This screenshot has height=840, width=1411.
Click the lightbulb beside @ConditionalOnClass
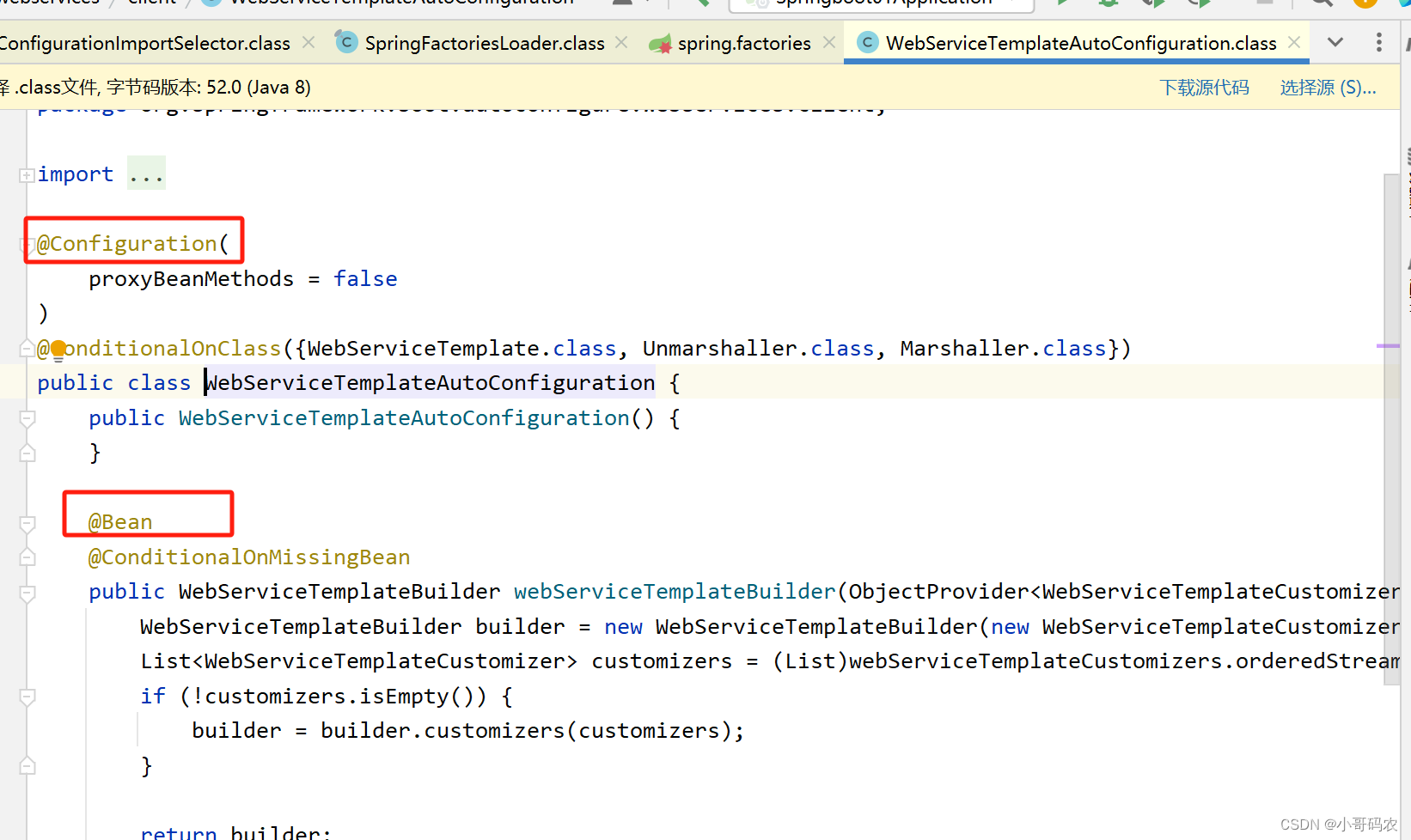(x=57, y=349)
